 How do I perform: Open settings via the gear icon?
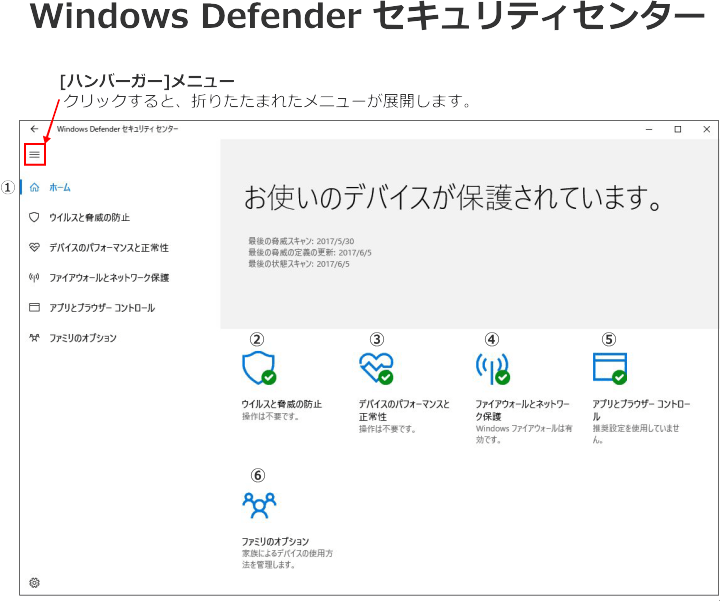[x=34, y=583]
